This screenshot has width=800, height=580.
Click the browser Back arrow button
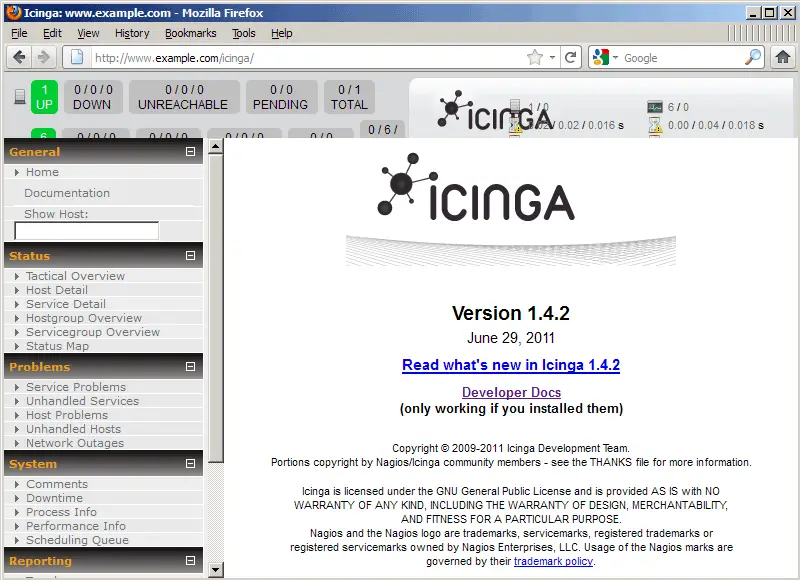19,57
